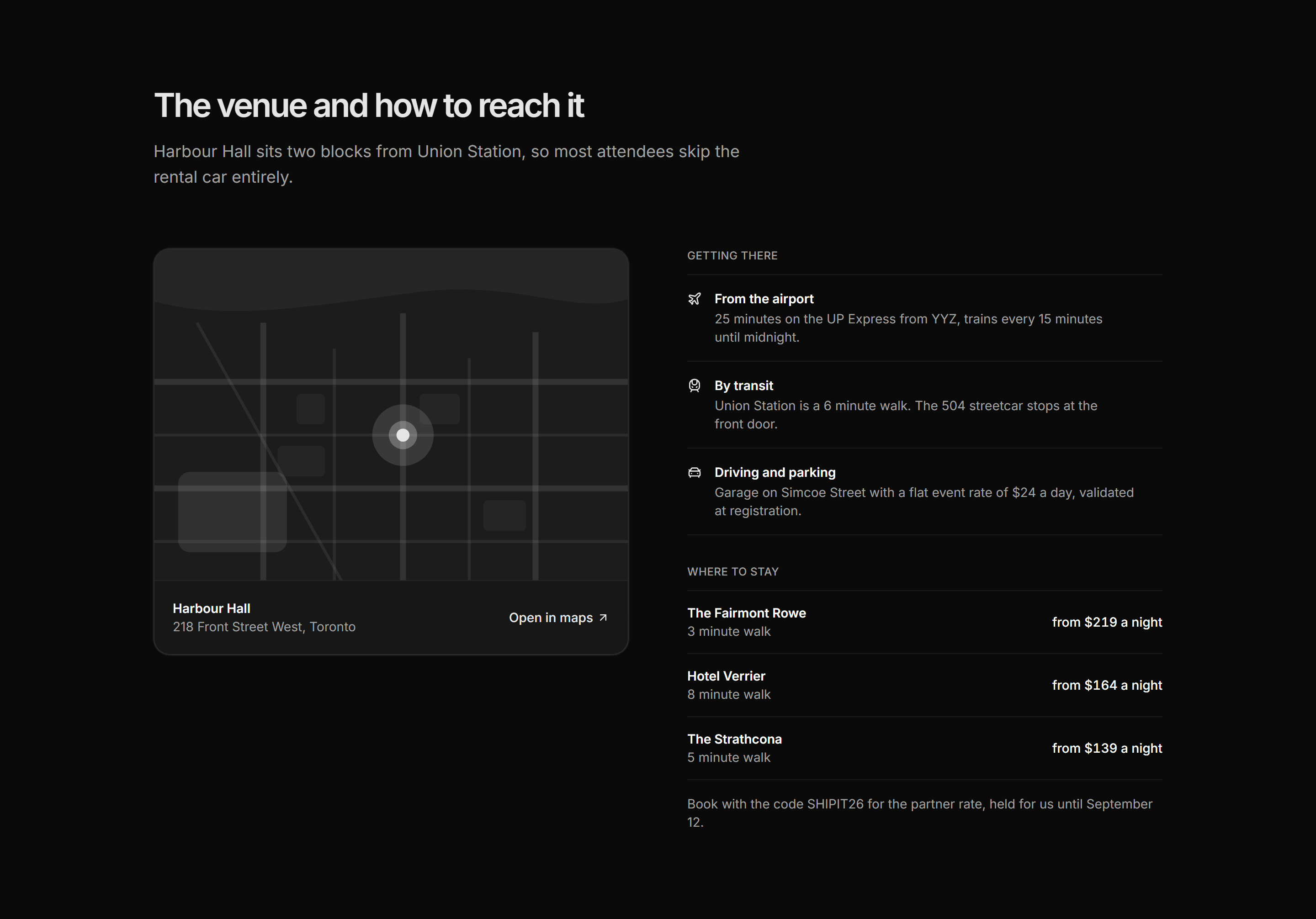
Task: Click the GETTING THERE section label
Action: pyautogui.click(x=732, y=255)
